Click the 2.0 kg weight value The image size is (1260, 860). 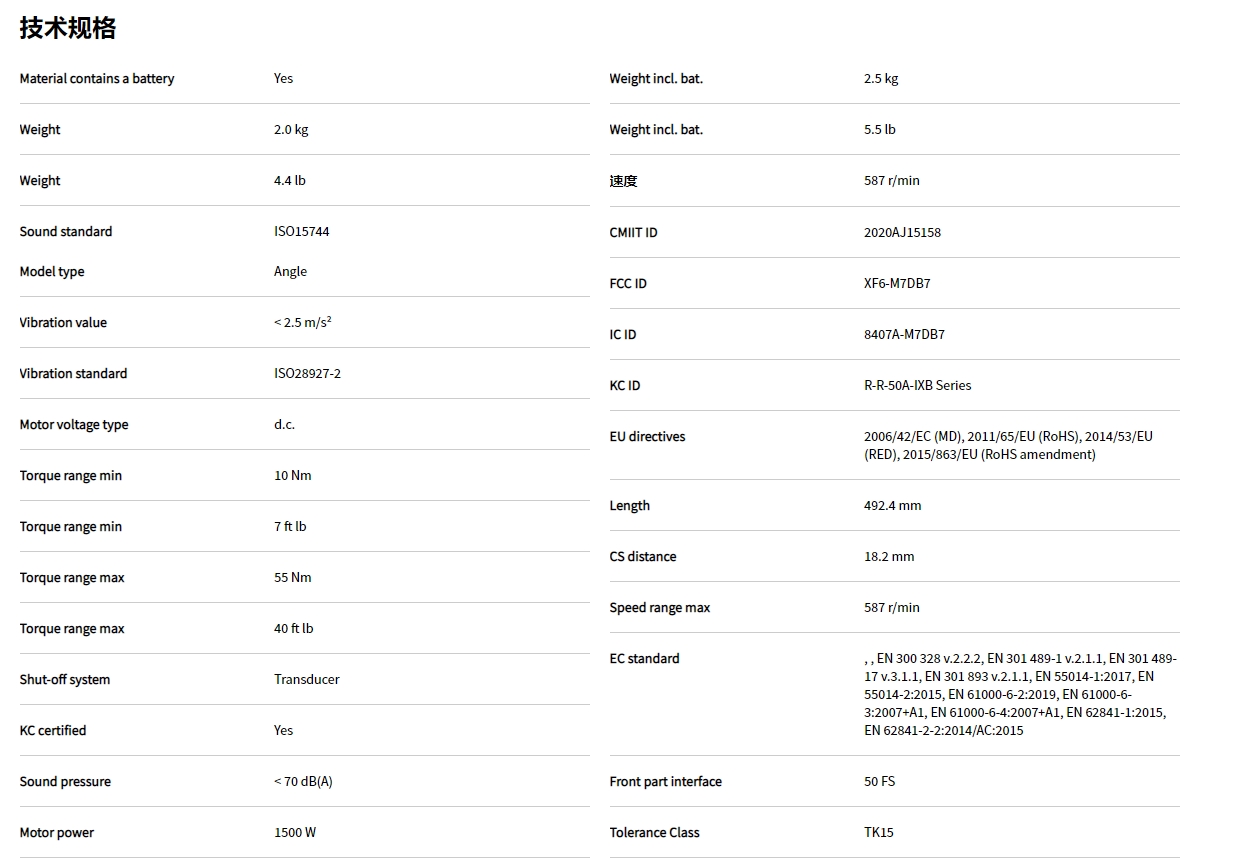[x=291, y=130]
